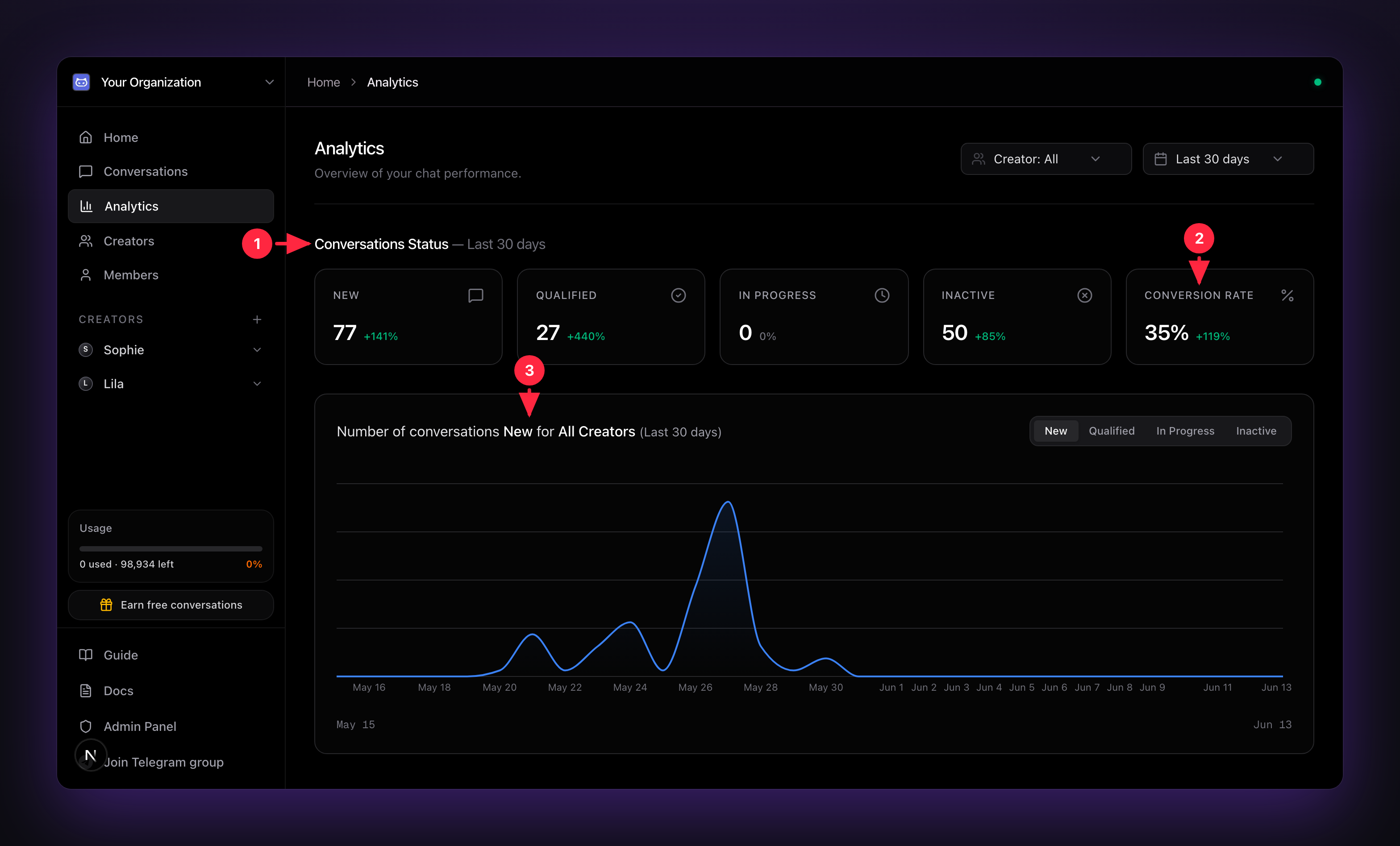Open the Last 30 days range dropdown
The image size is (1400, 846).
(x=1228, y=159)
